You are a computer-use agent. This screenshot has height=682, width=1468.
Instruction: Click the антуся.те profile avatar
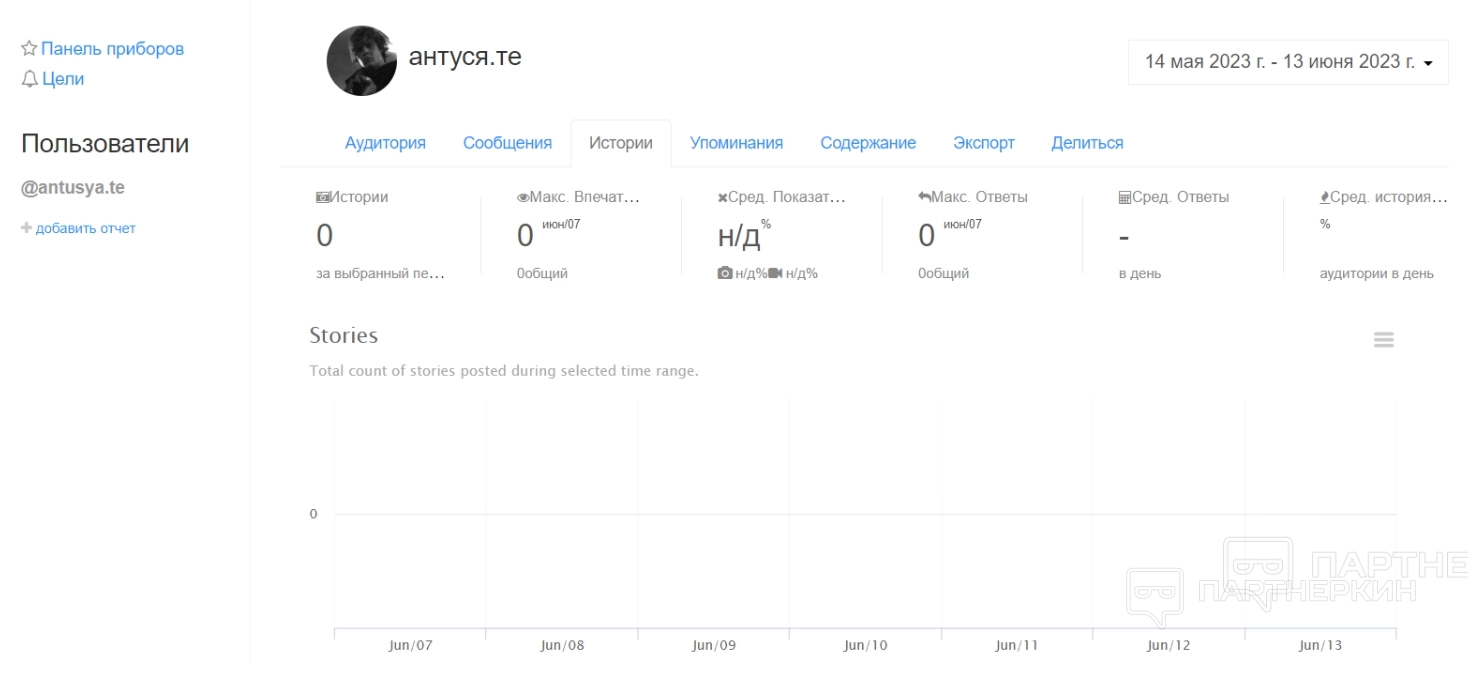[362, 61]
